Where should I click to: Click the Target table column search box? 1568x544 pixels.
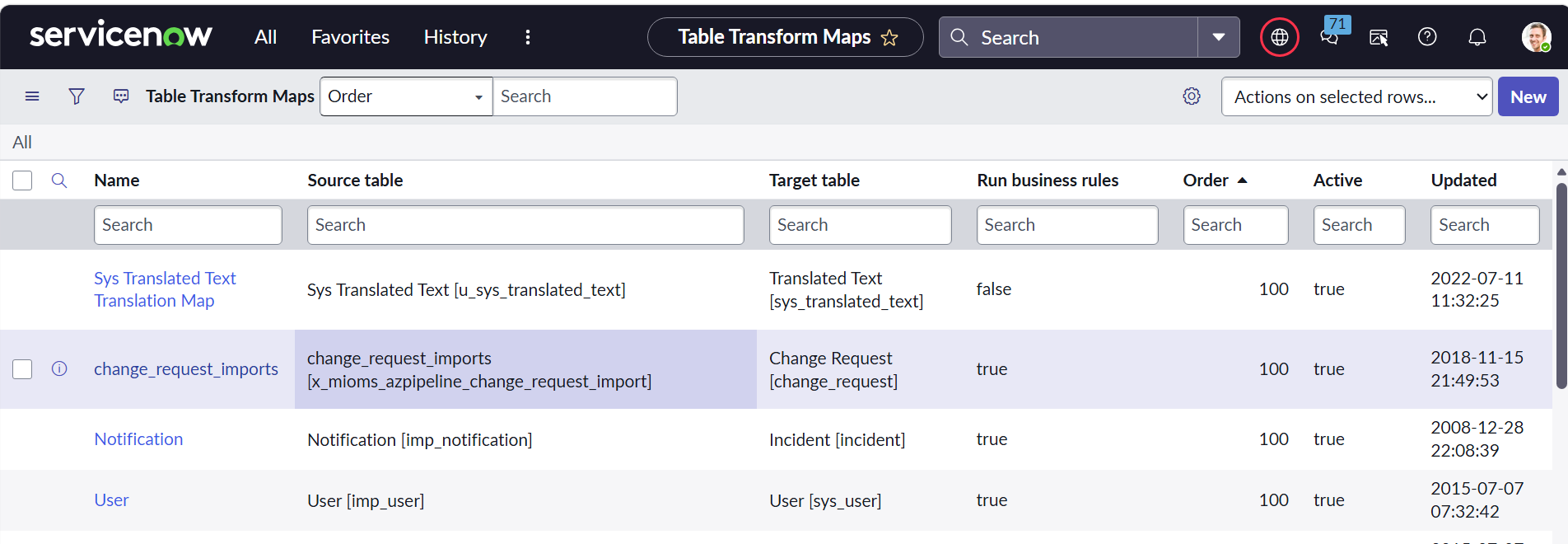tap(860, 225)
